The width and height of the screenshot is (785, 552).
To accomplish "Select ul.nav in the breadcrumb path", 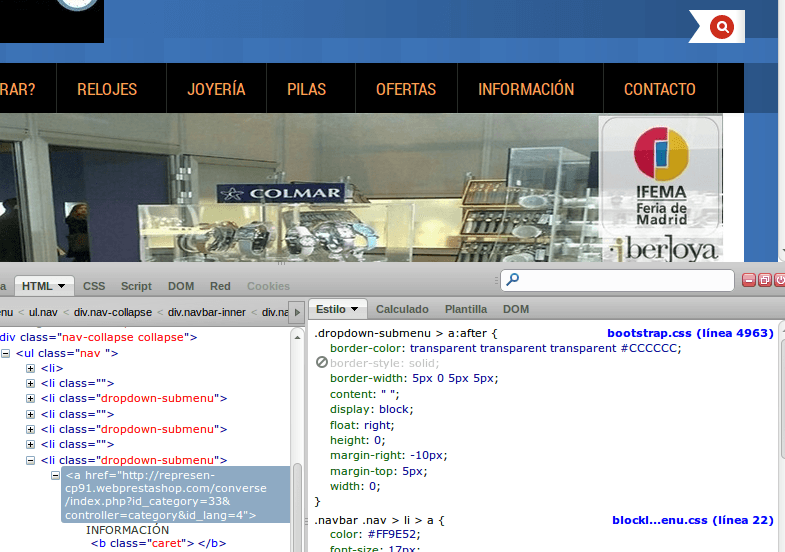I will point(43,312).
